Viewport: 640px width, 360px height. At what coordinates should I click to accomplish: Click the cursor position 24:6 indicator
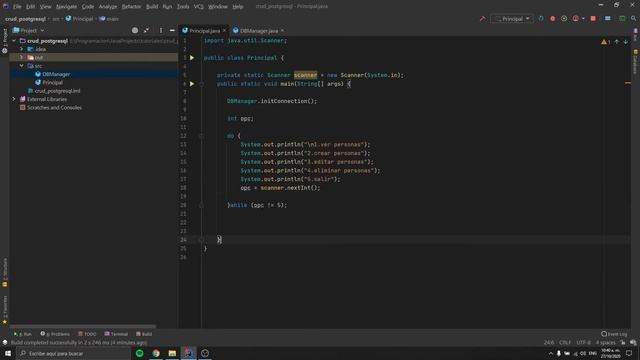click(549, 342)
